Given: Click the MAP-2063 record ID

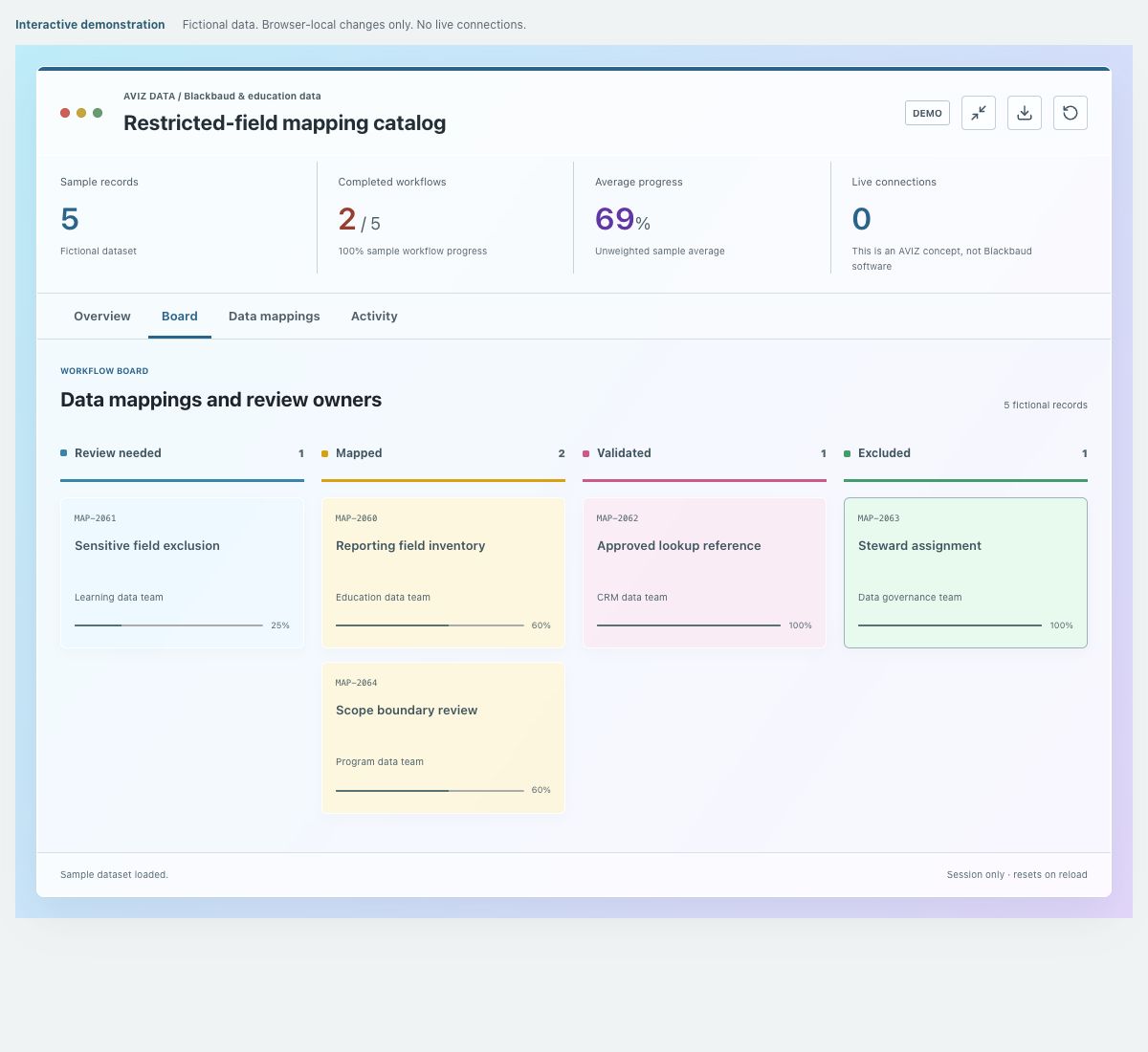Looking at the screenshot, I should [x=879, y=518].
